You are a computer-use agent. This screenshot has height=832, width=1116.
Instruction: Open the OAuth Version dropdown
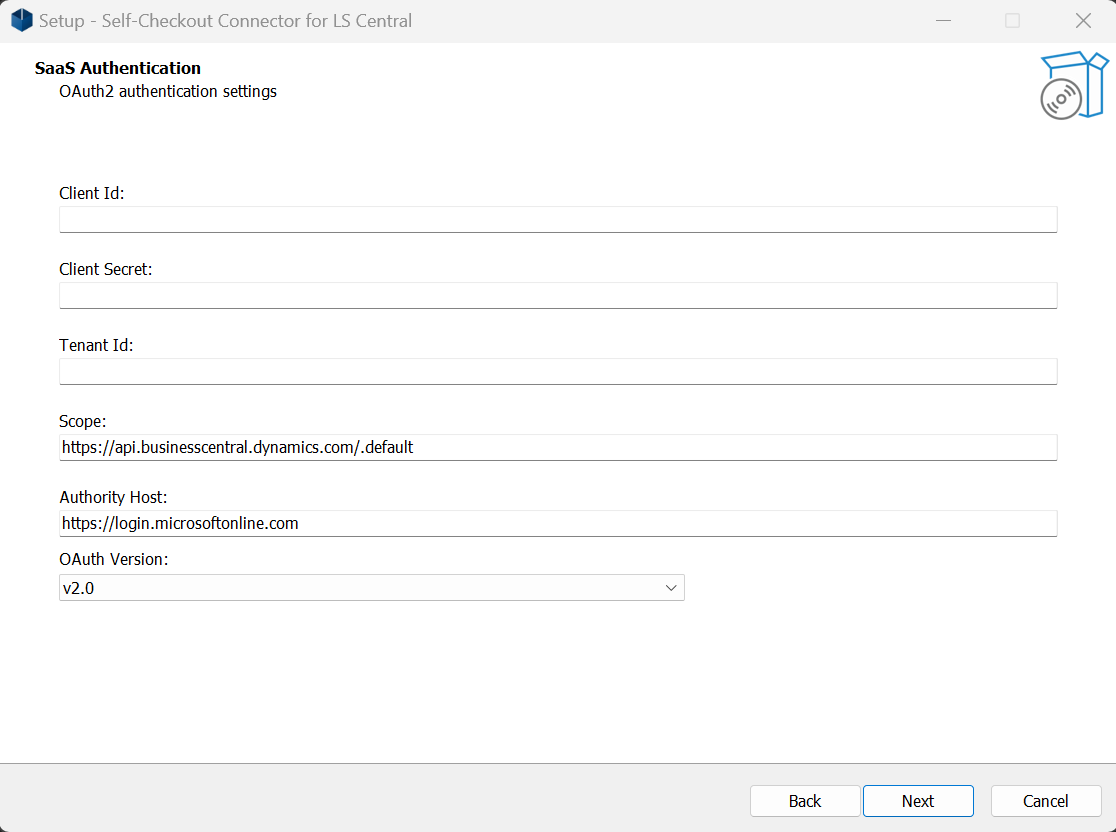(371, 587)
